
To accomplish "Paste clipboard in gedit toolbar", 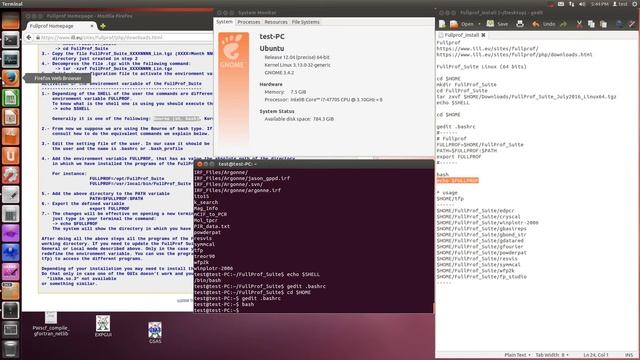I will (603, 24).
